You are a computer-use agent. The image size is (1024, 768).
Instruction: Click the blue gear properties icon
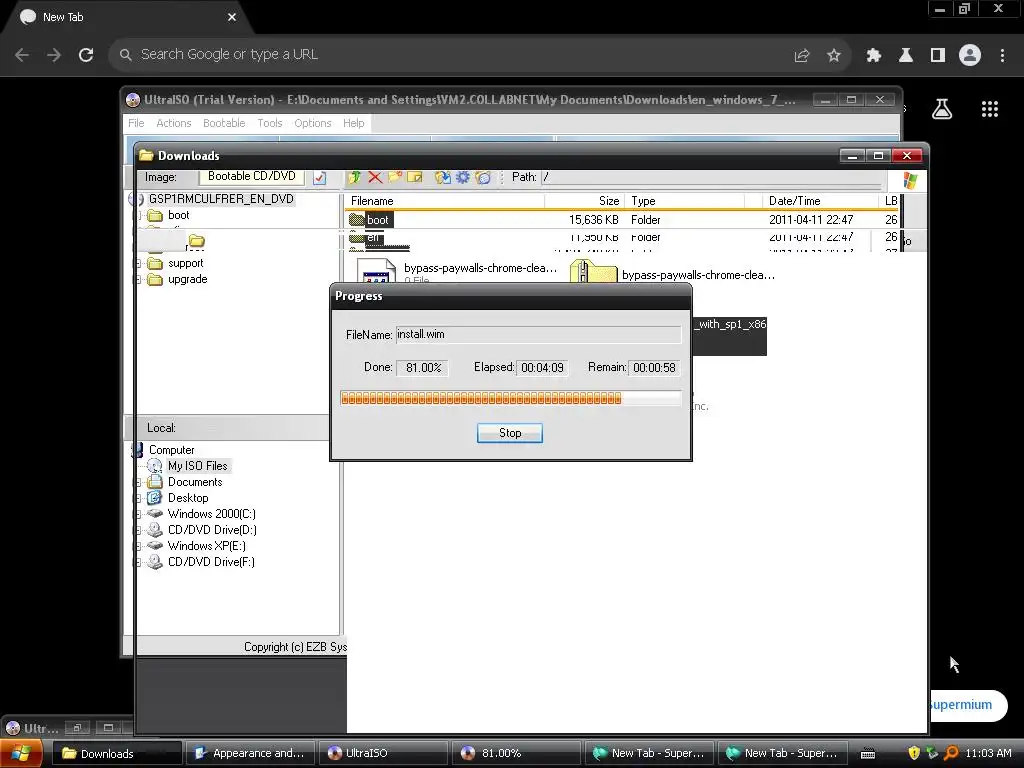coord(463,177)
